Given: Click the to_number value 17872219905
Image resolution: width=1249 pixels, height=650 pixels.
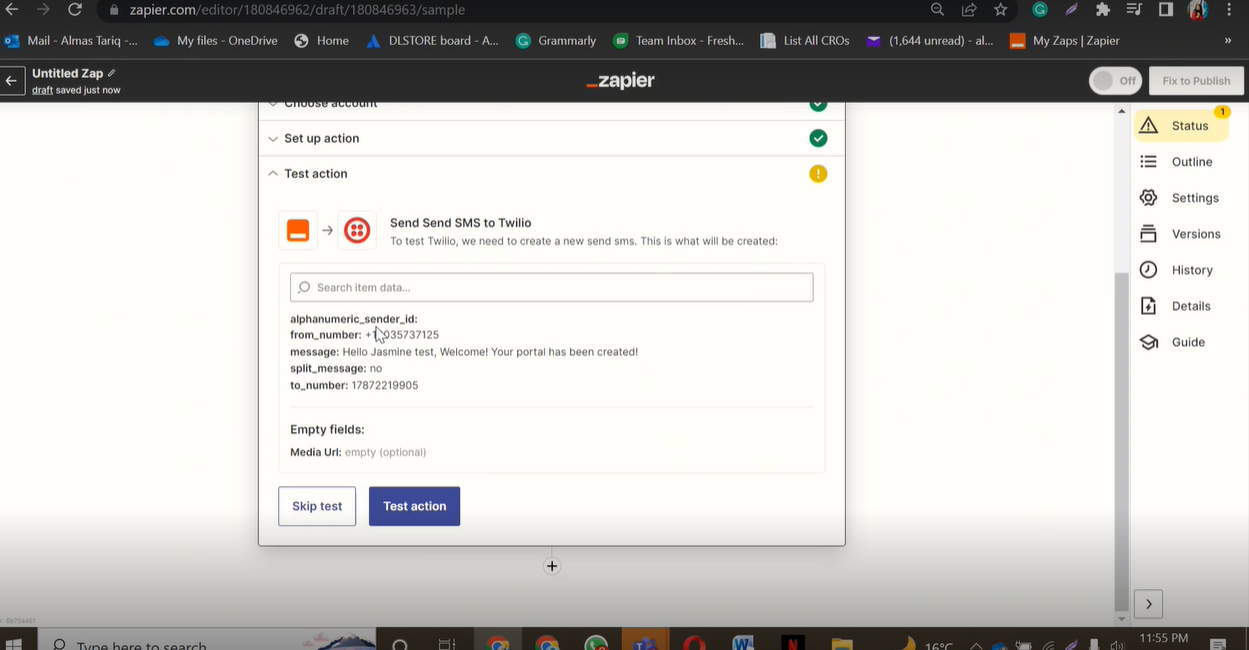Looking at the screenshot, I should click(x=385, y=385).
